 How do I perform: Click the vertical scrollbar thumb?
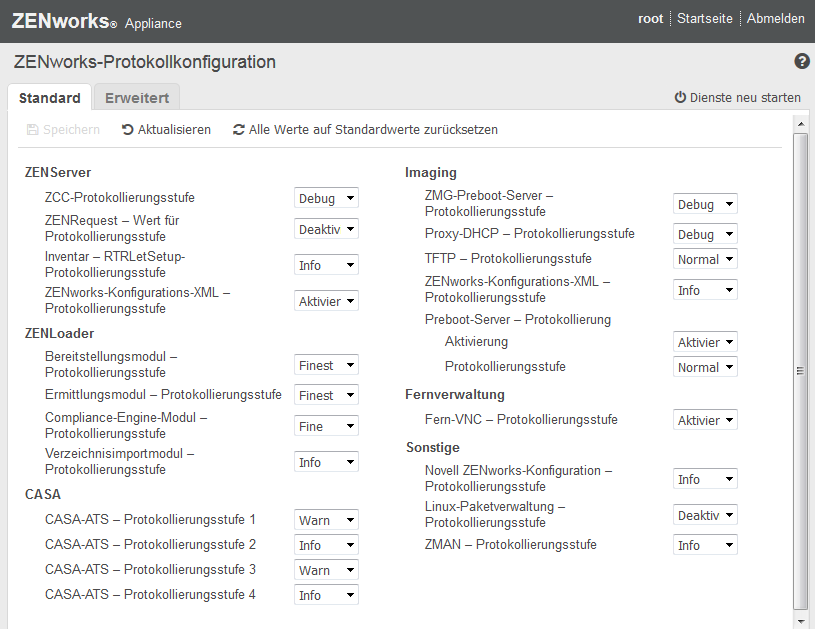[800, 370]
